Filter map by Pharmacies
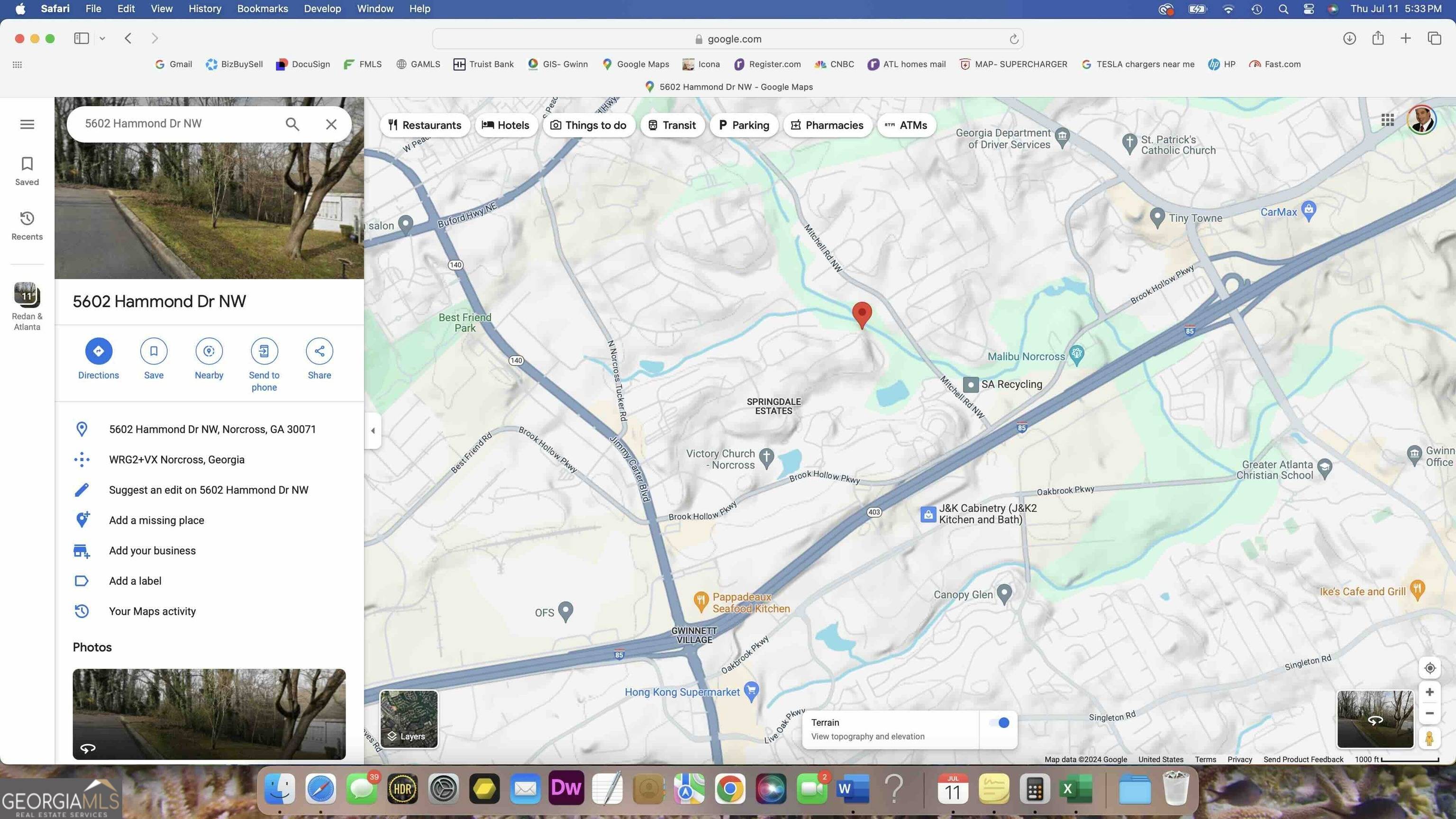Screen dimensions: 1456x819 coord(827,125)
